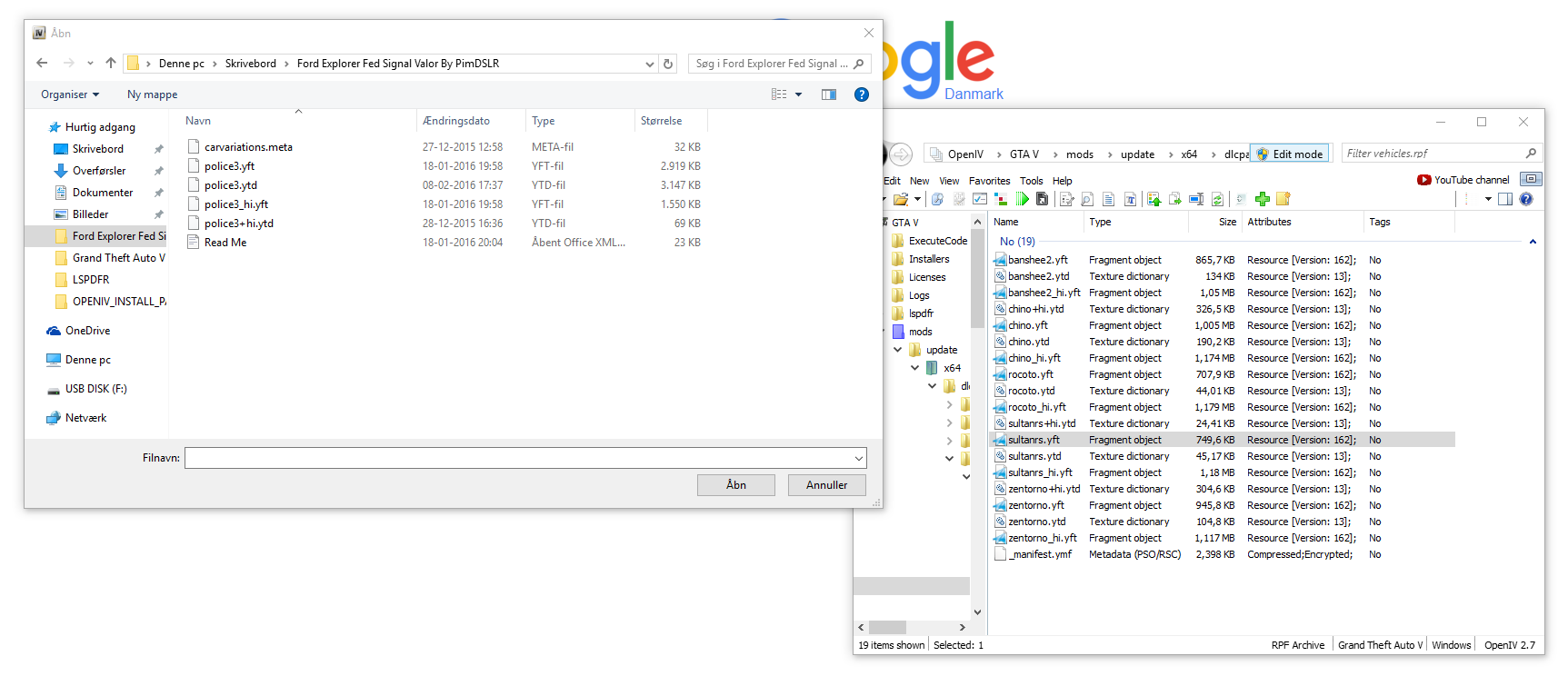Image resolution: width=1568 pixels, height=676 pixels.
Task: Open the Organiser dropdown menu
Action: (70, 94)
